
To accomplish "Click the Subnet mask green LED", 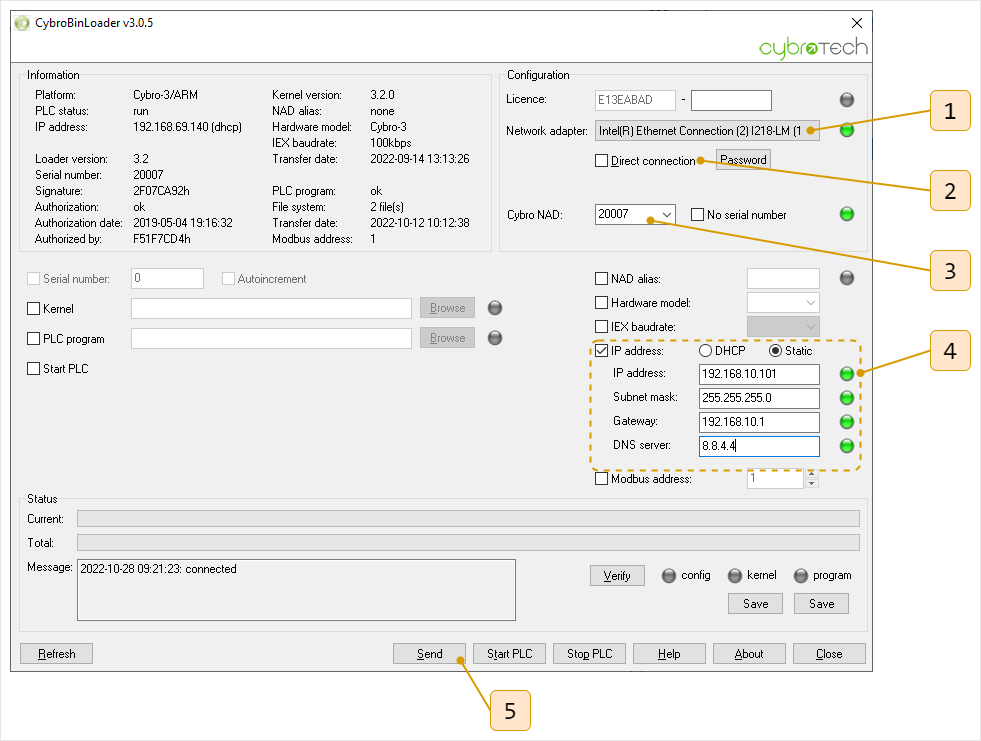I will coord(846,397).
